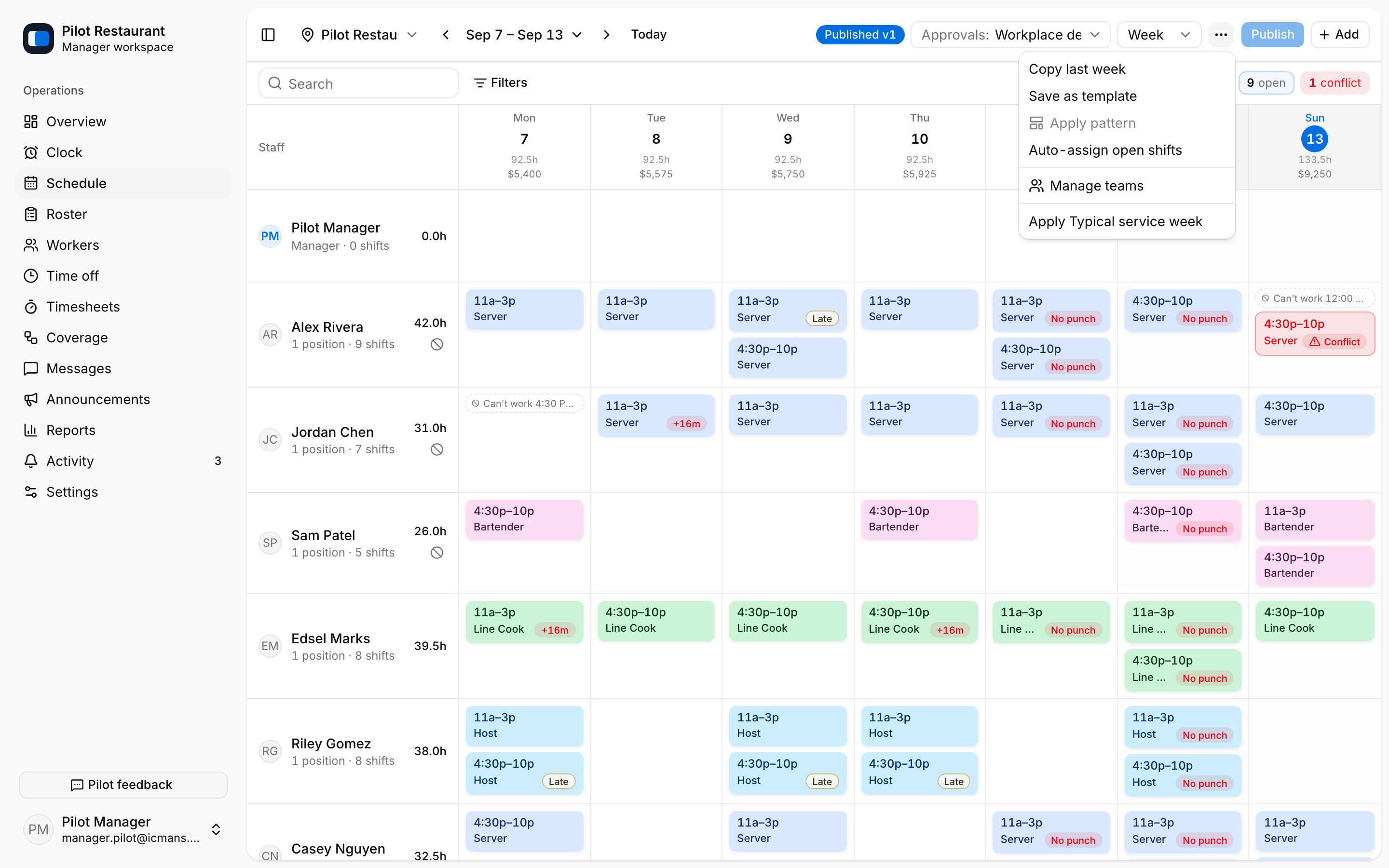Image resolution: width=1389 pixels, height=868 pixels.
Task: Click the more options ellipsis button
Action: pyautogui.click(x=1221, y=34)
